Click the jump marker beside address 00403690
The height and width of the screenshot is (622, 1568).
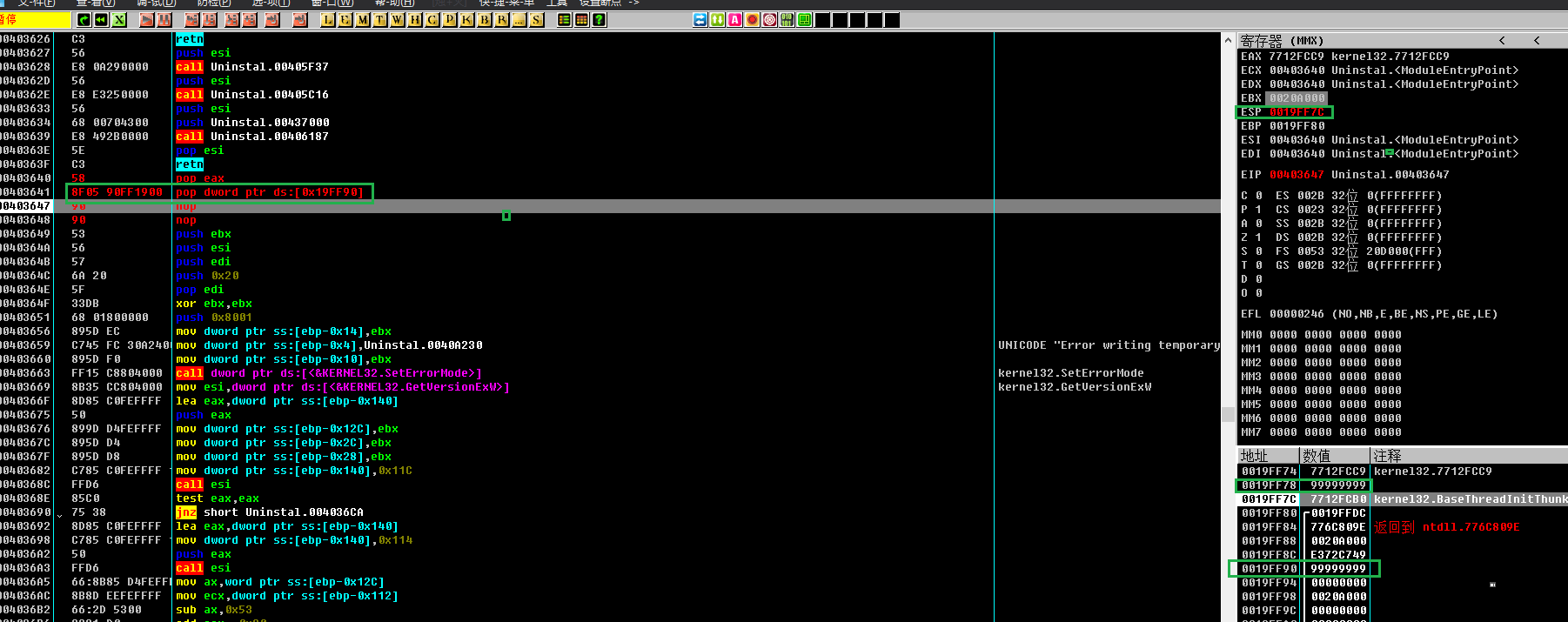coord(59,514)
